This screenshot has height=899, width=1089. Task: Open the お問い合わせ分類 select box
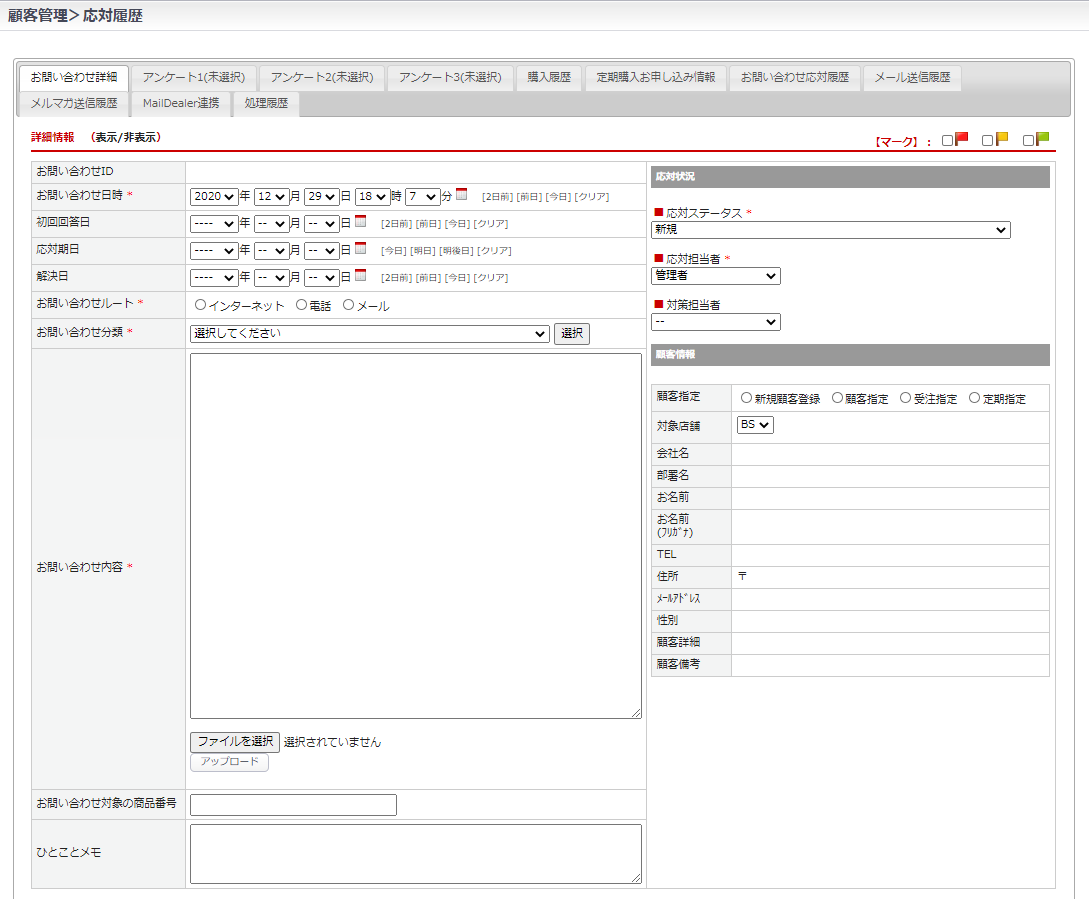[x=369, y=334]
